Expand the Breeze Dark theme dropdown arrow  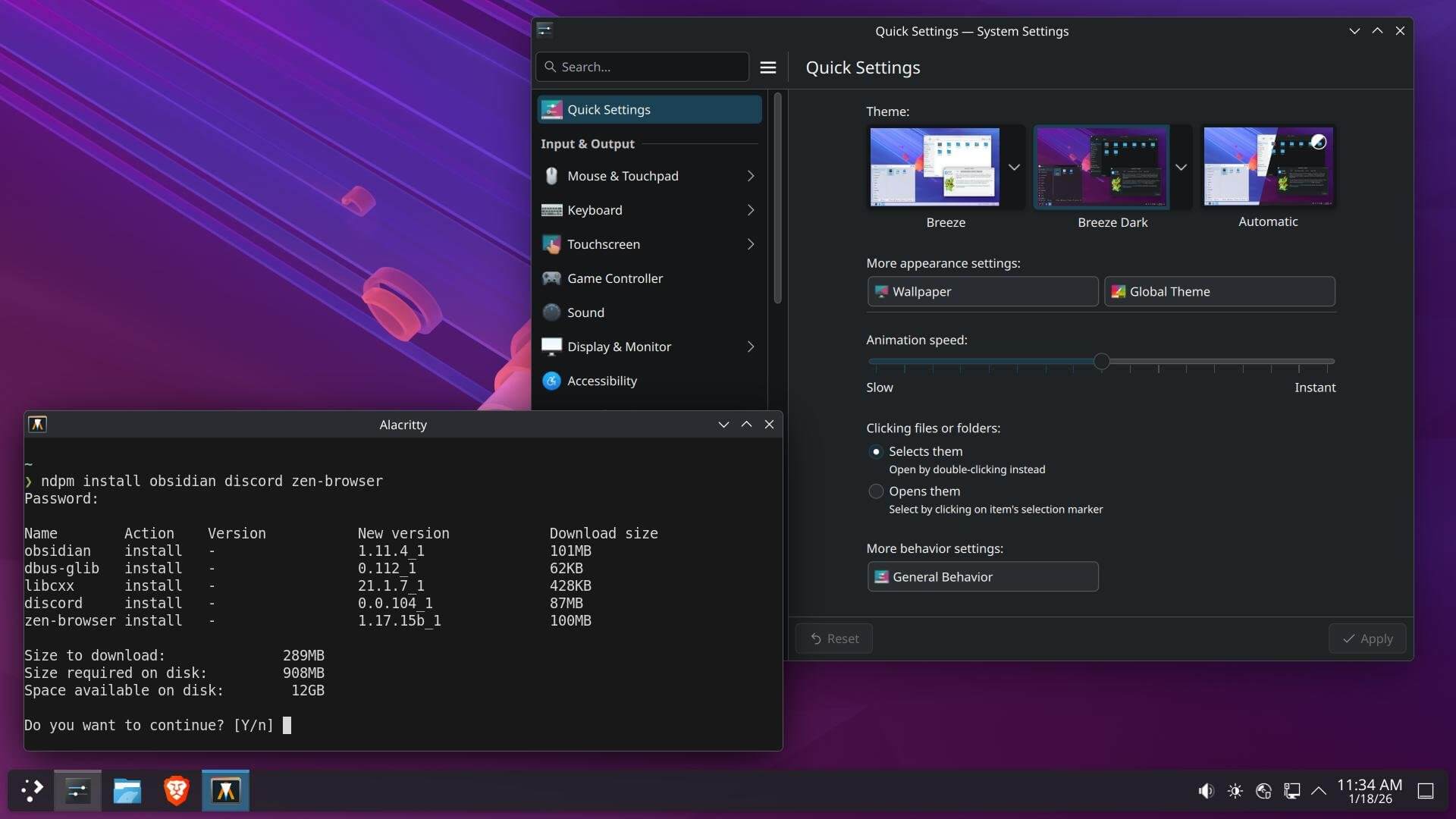(x=1181, y=167)
